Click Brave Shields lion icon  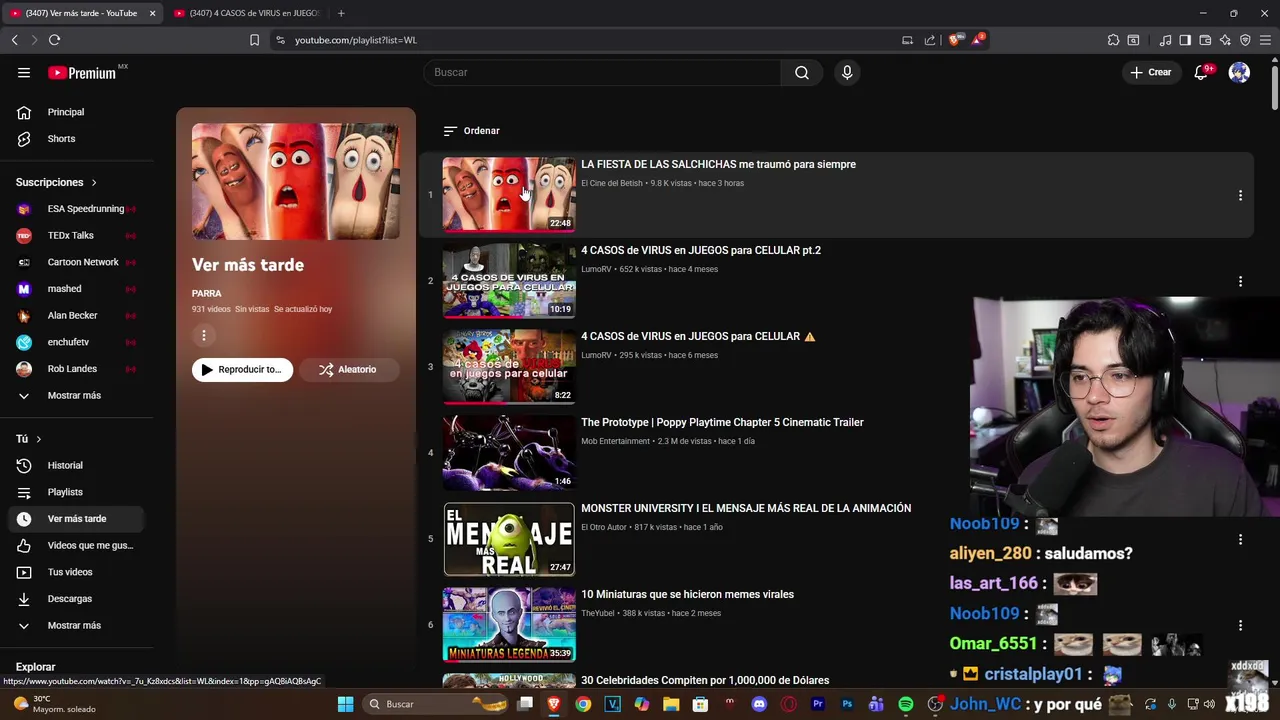pyautogui.click(x=954, y=40)
